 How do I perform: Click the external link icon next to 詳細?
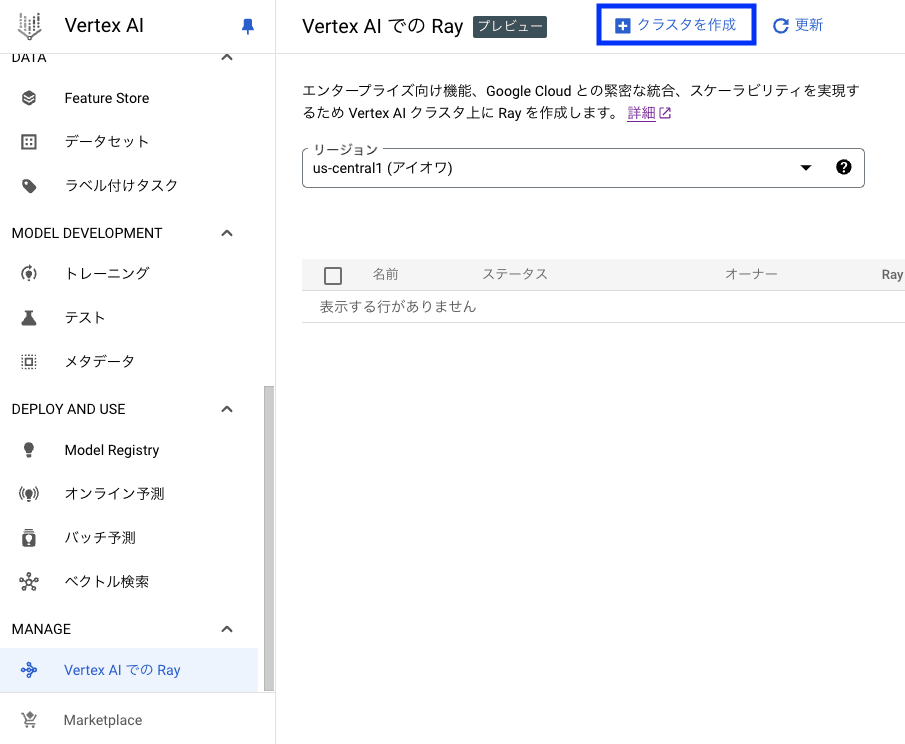tap(665, 113)
